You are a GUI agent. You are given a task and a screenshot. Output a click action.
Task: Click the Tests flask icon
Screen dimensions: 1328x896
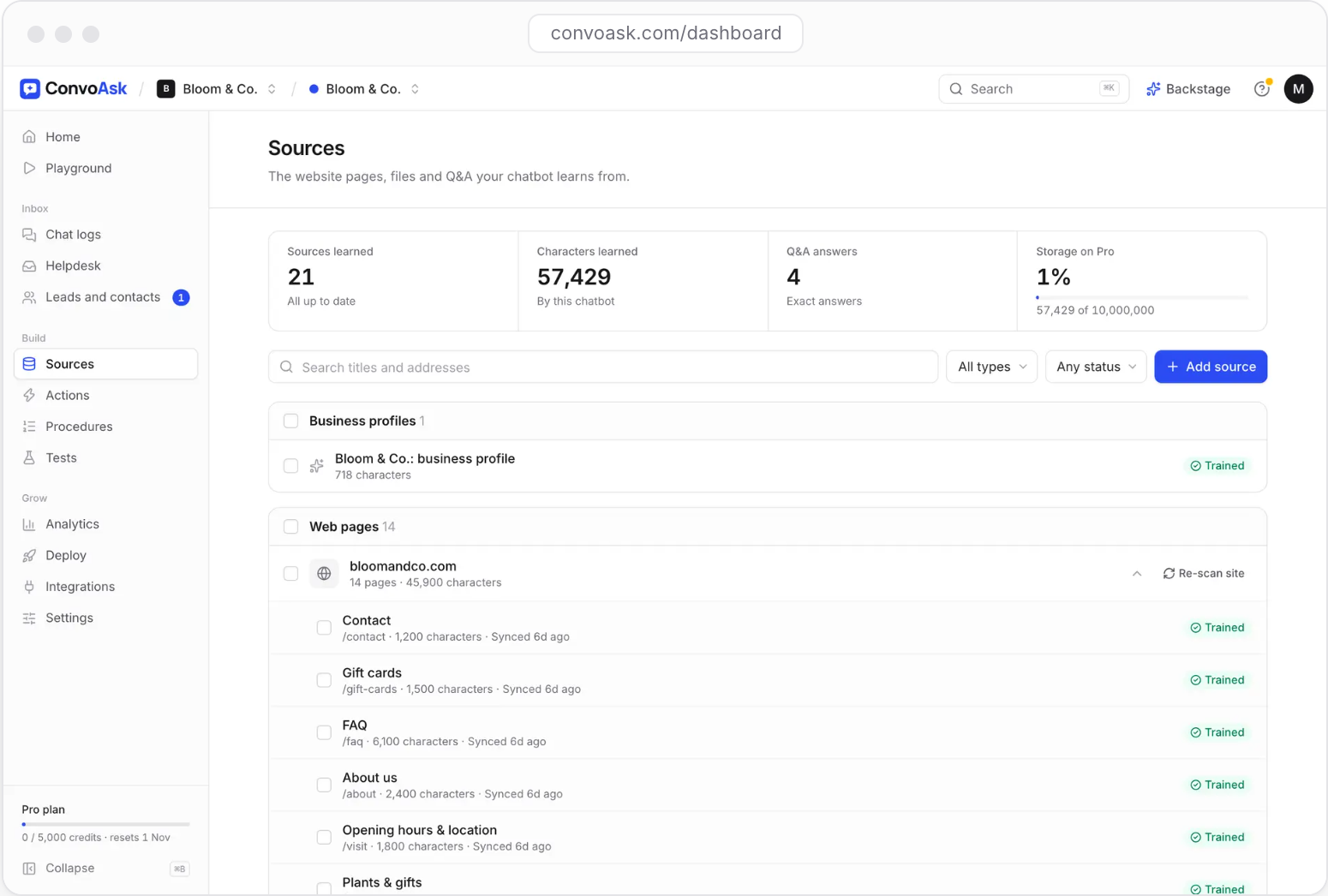[29, 458]
